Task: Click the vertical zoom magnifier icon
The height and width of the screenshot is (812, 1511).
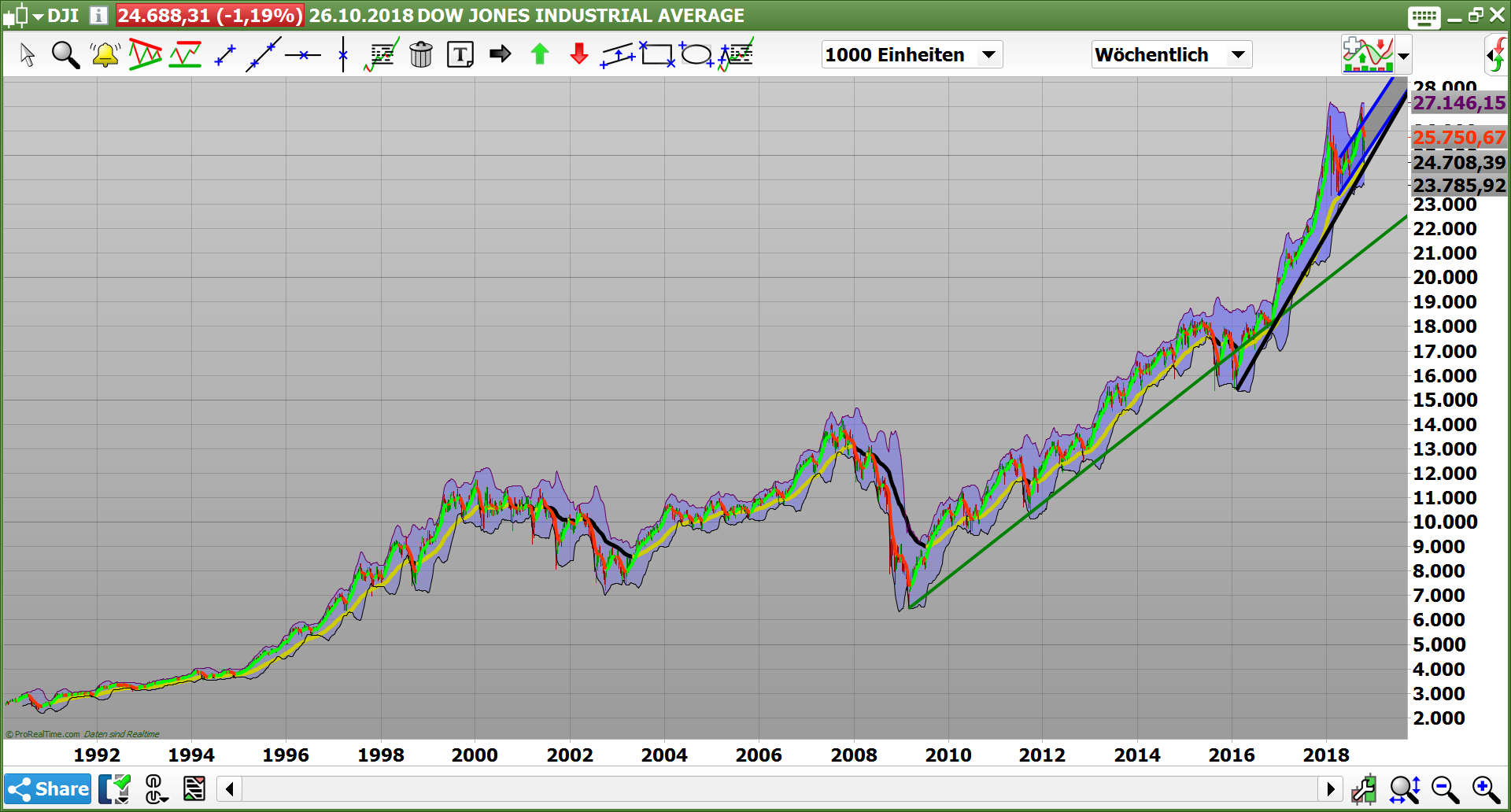Action: (x=1405, y=788)
